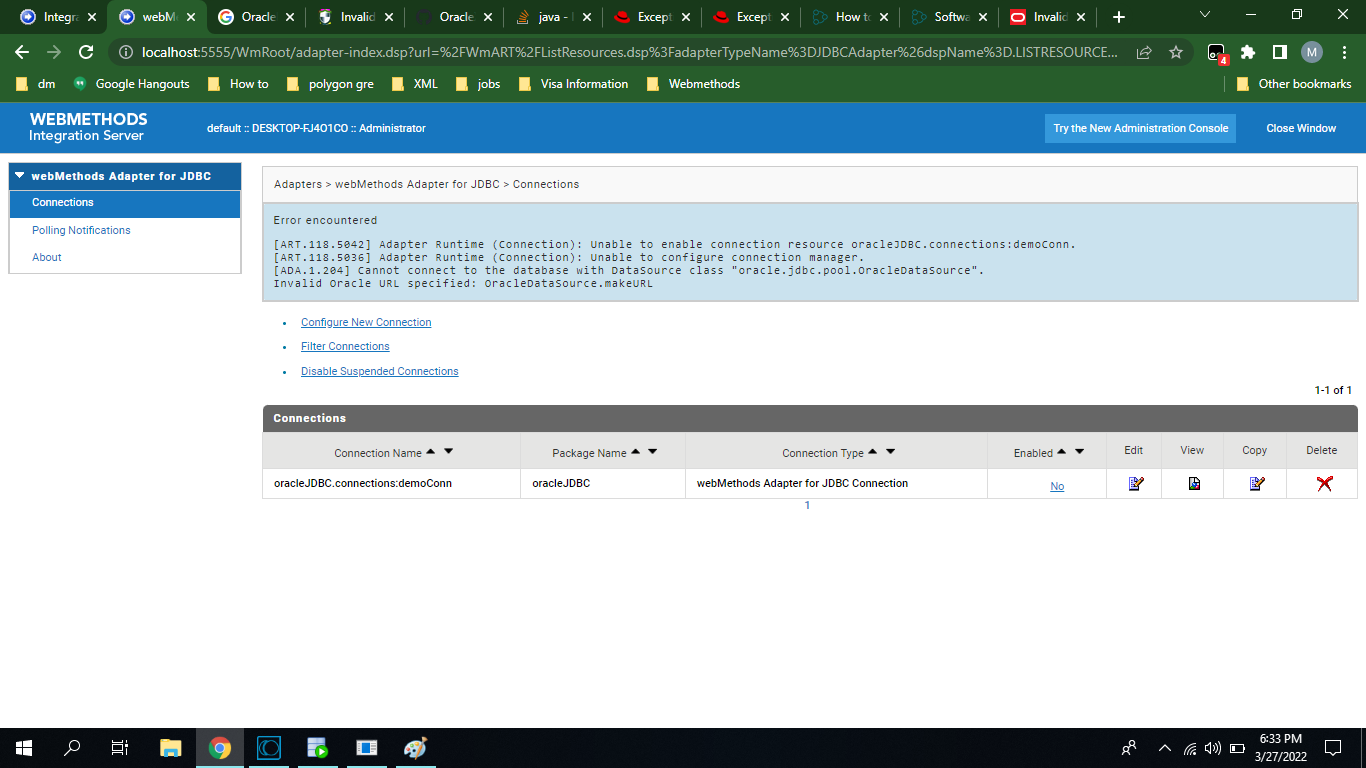Sort Connection Name descending with down arrow
The width and height of the screenshot is (1366, 768).
448,452
